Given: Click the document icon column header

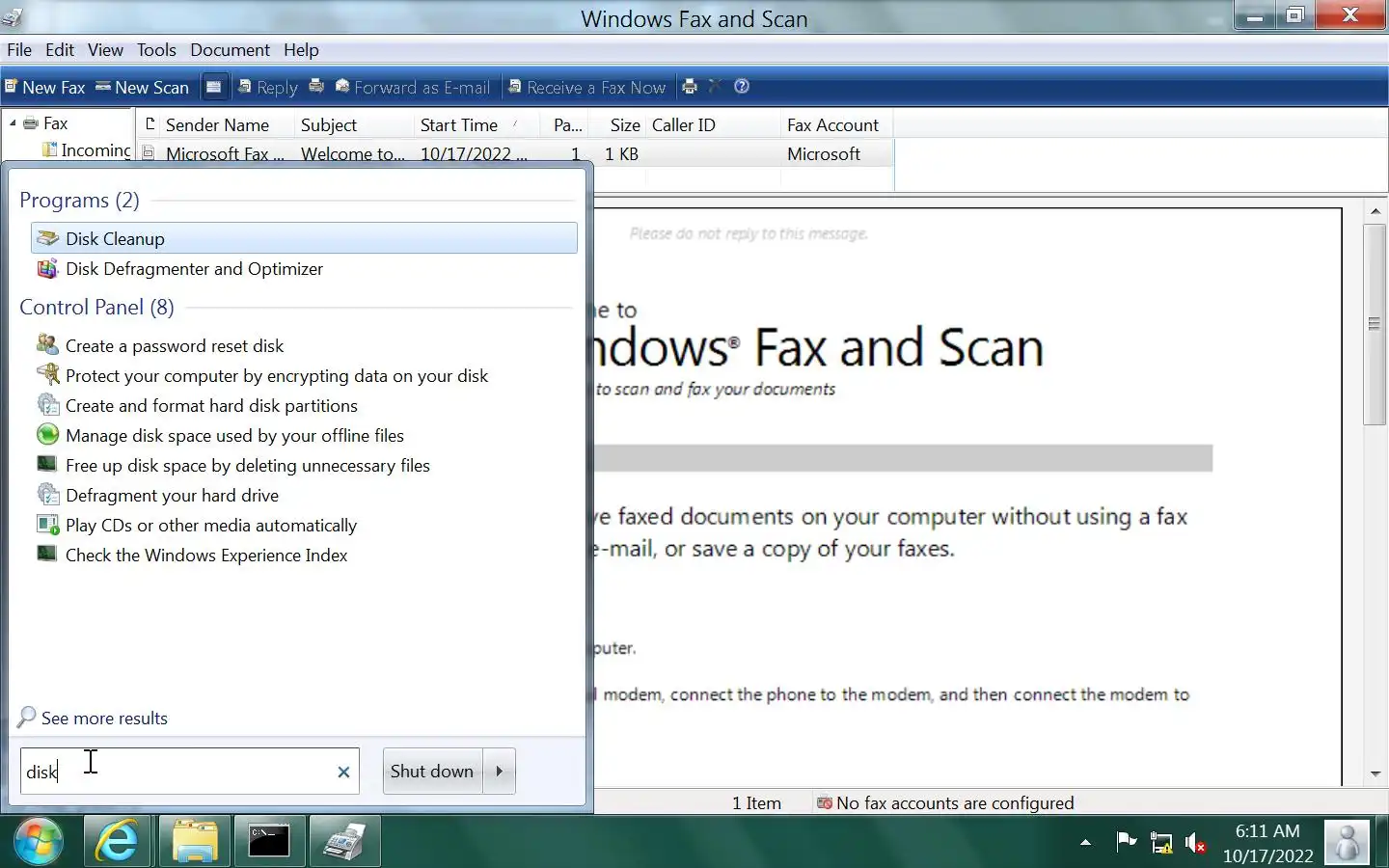Looking at the screenshot, I should pyautogui.click(x=150, y=124).
